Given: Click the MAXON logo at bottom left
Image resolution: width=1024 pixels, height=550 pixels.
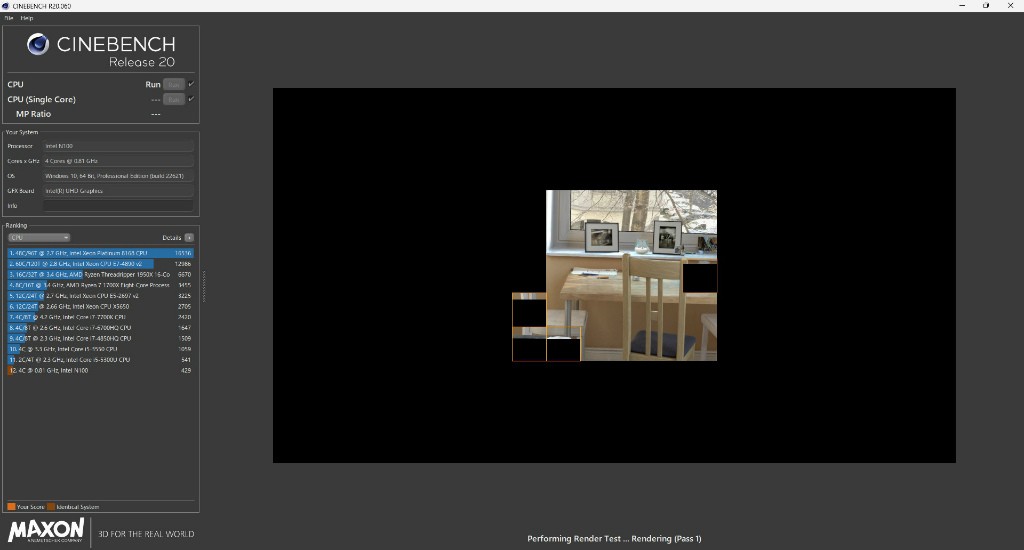Looking at the screenshot, I should pos(46,530).
